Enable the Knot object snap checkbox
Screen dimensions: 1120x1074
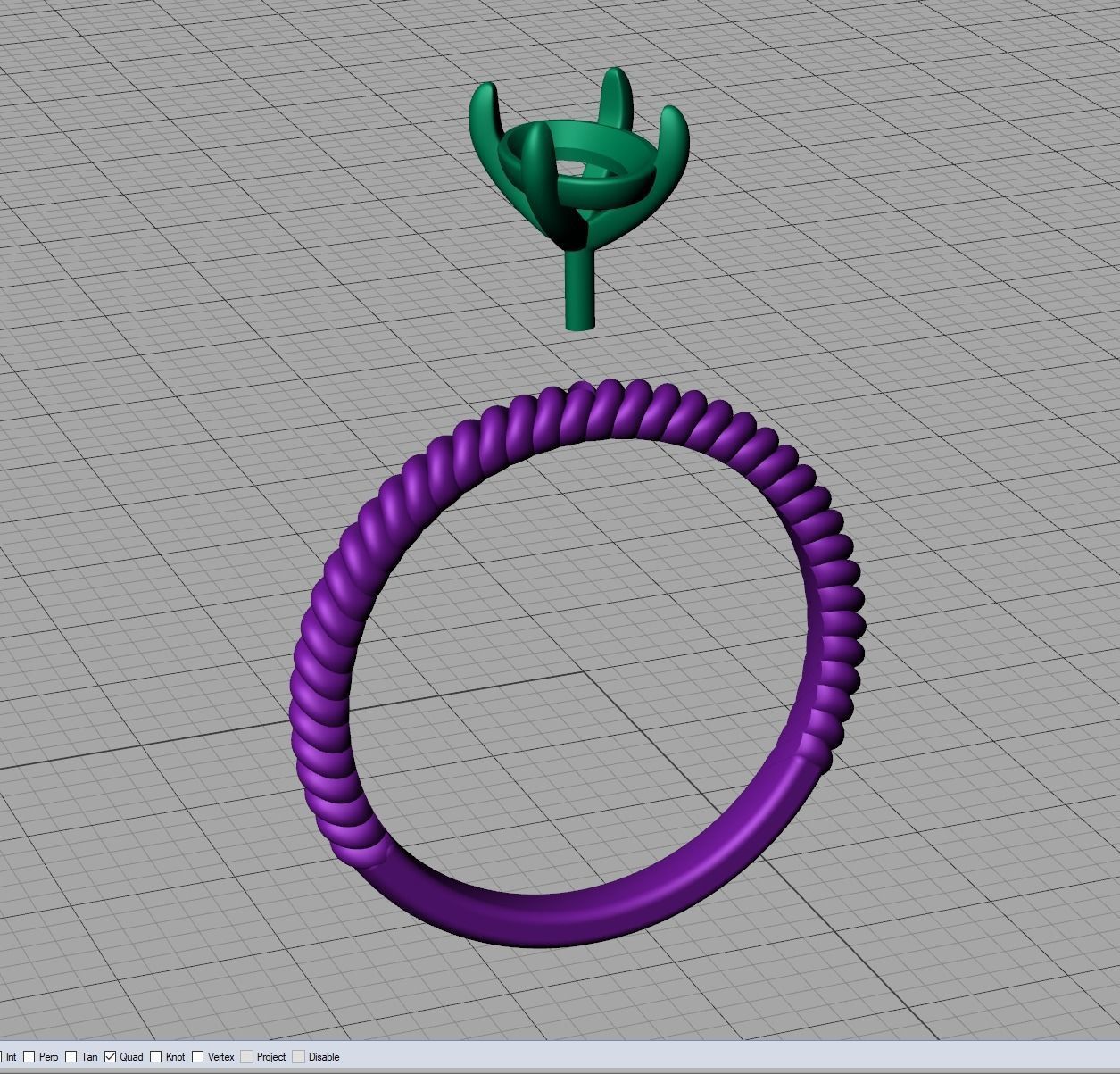tap(155, 1057)
